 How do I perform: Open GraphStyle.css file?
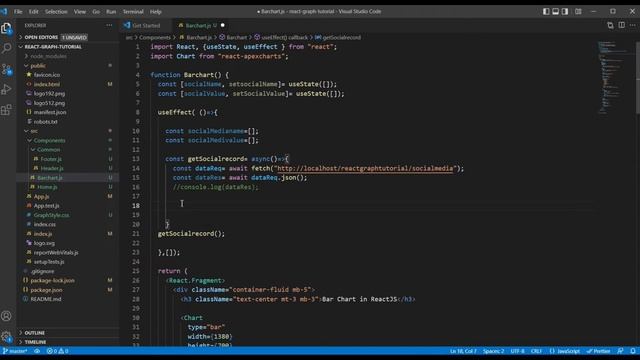[67, 215]
